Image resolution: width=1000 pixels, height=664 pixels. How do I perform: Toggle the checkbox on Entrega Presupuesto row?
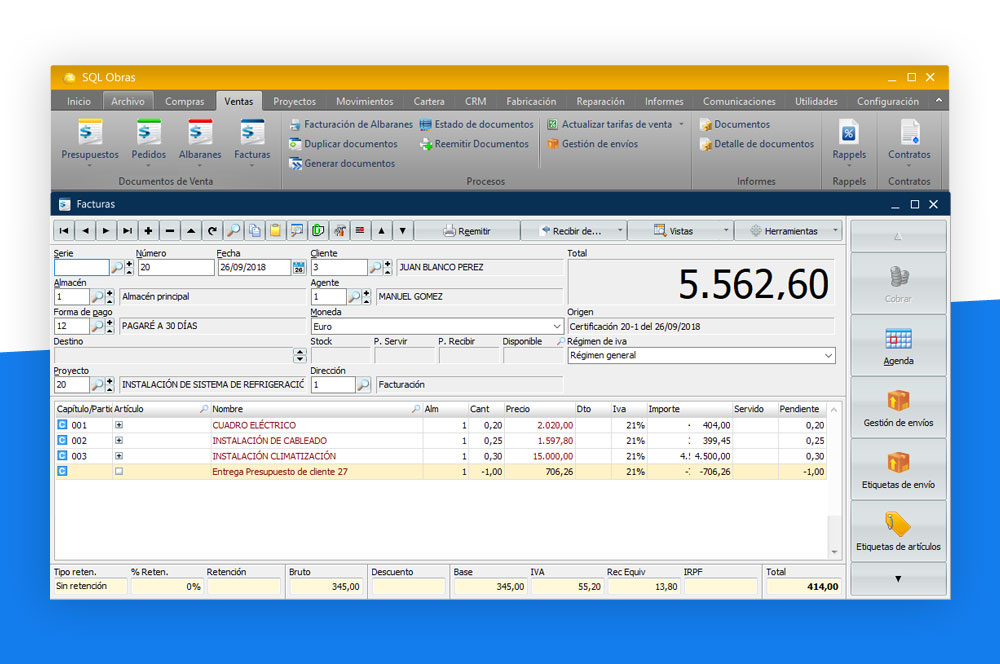click(x=119, y=472)
